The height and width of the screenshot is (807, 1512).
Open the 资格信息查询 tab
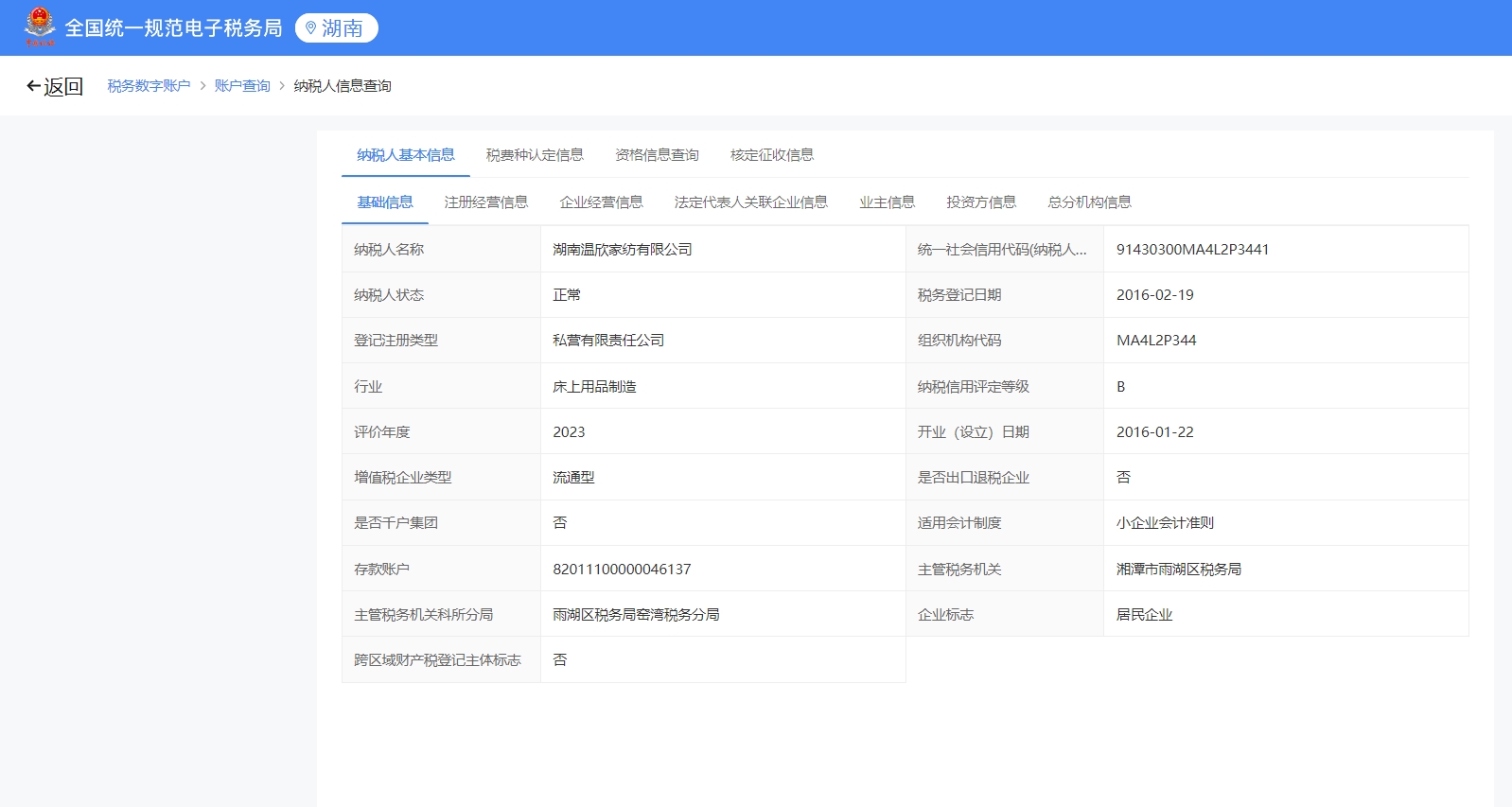coord(657,155)
